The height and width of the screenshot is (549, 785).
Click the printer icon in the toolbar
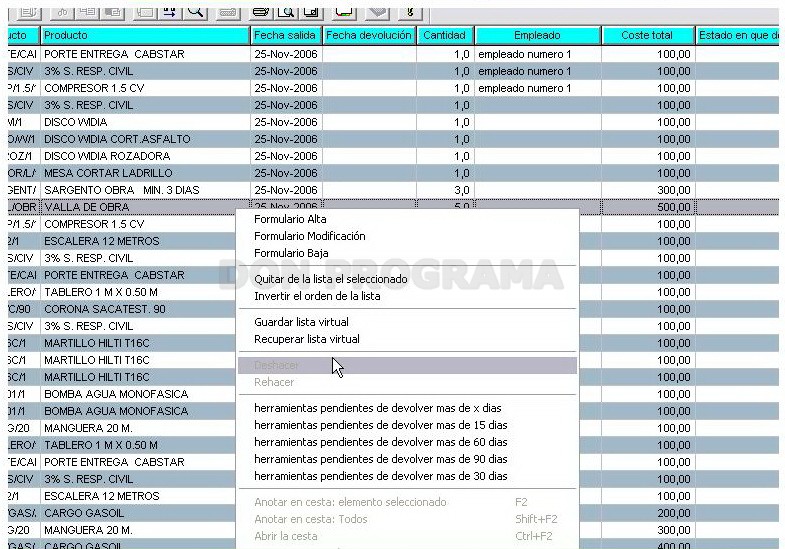pos(260,11)
